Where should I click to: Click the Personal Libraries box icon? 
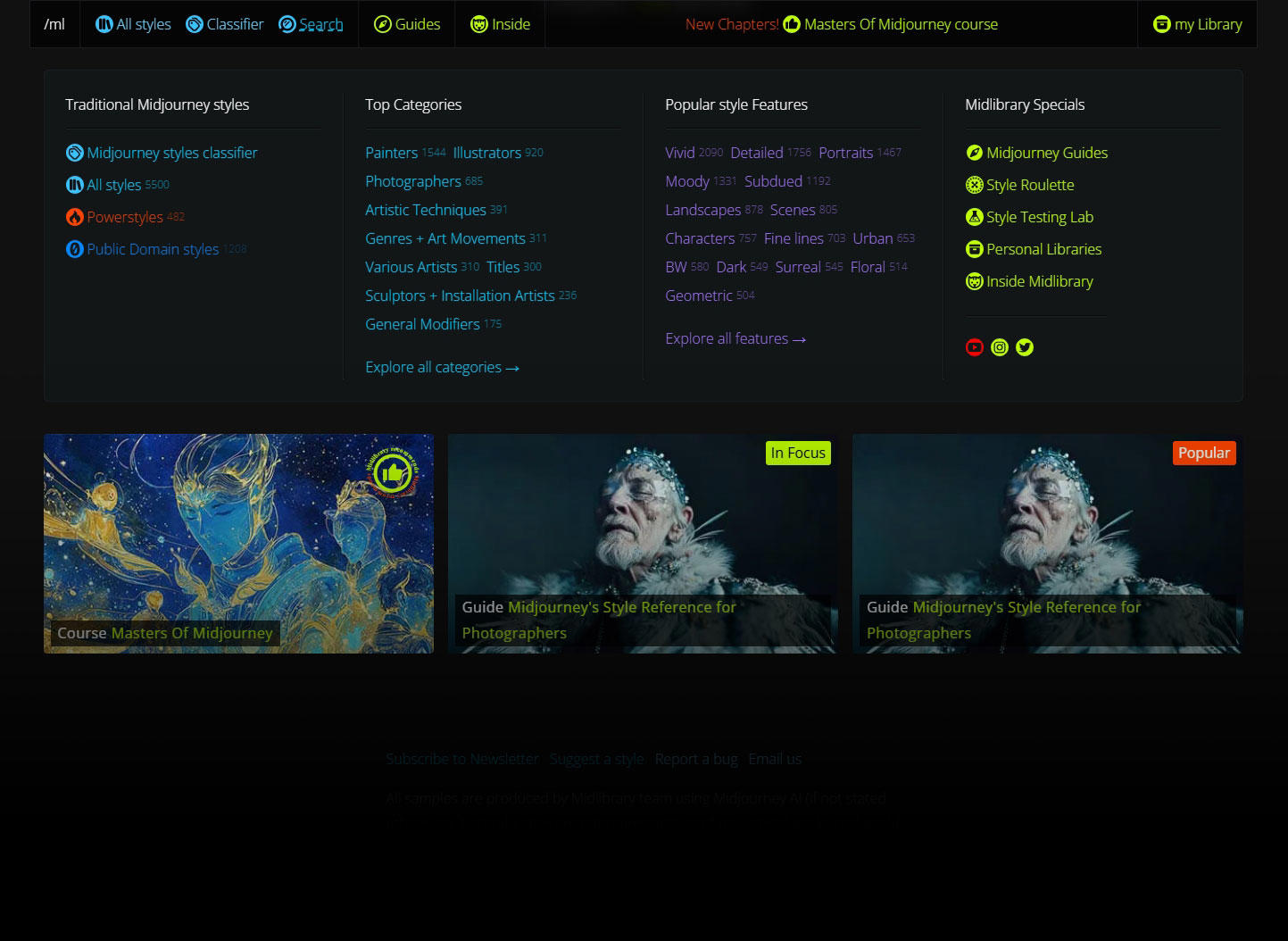click(975, 249)
